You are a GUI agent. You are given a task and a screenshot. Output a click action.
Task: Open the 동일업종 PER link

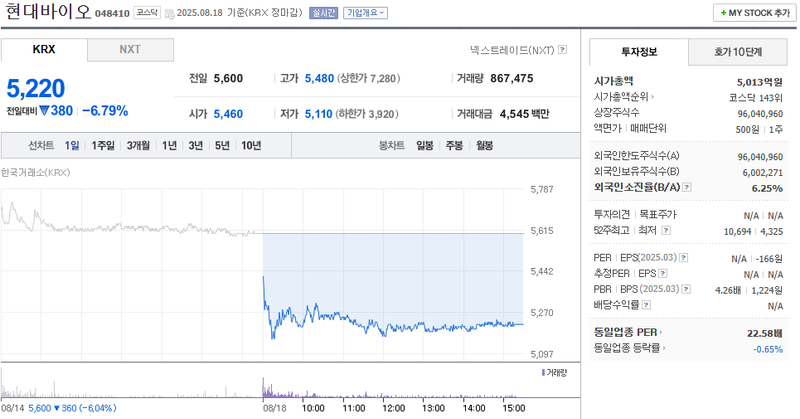pos(628,332)
